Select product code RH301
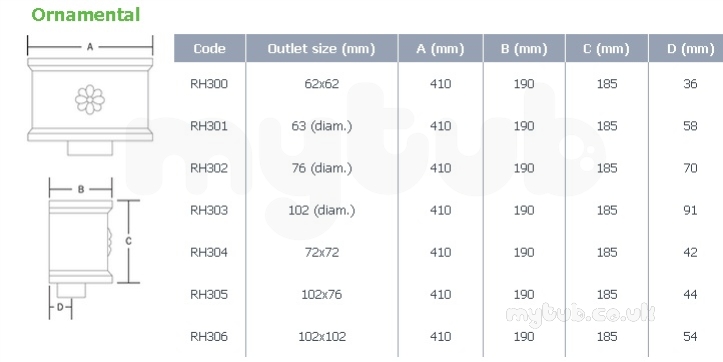The height and width of the screenshot is (362, 723). (209, 126)
